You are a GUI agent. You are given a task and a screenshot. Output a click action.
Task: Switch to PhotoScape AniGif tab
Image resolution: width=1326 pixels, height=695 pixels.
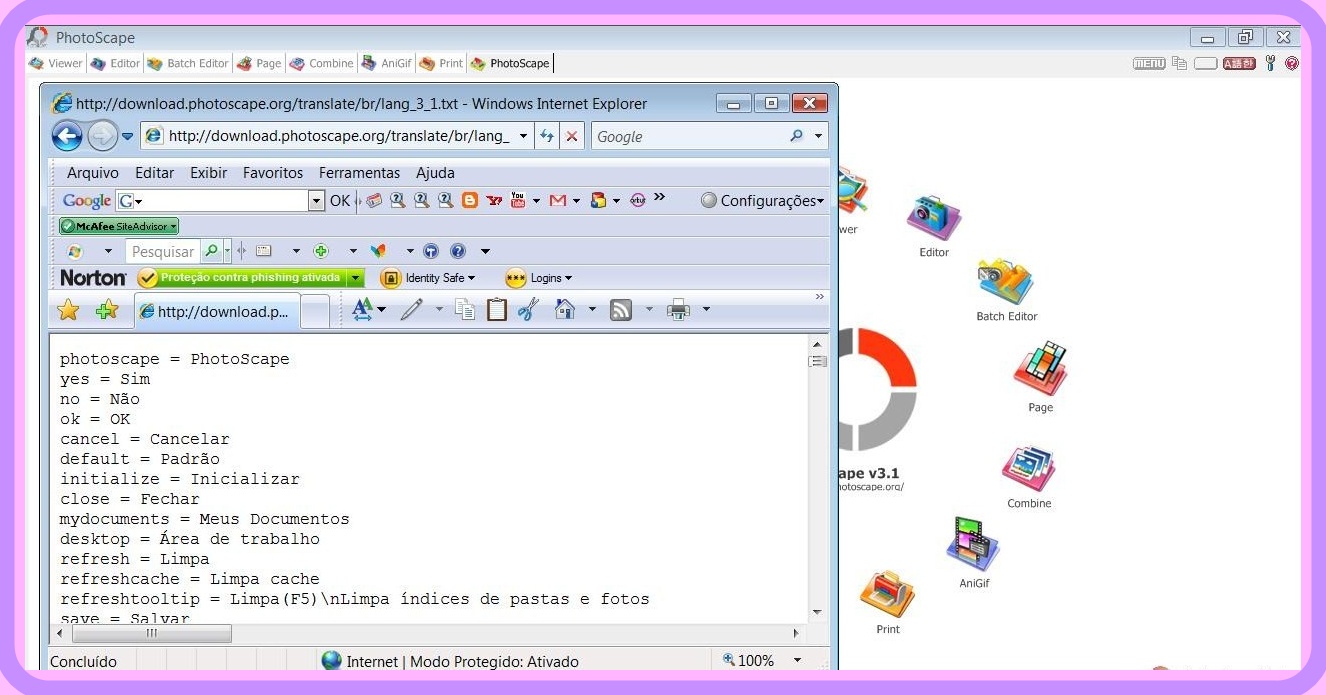386,63
